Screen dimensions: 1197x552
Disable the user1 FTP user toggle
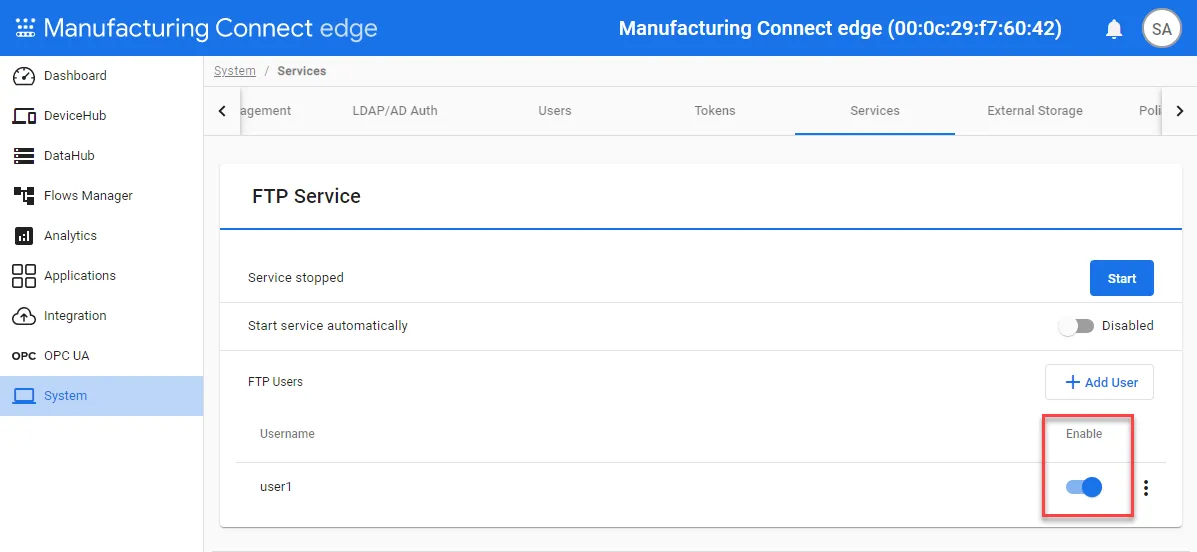pos(1084,487)
